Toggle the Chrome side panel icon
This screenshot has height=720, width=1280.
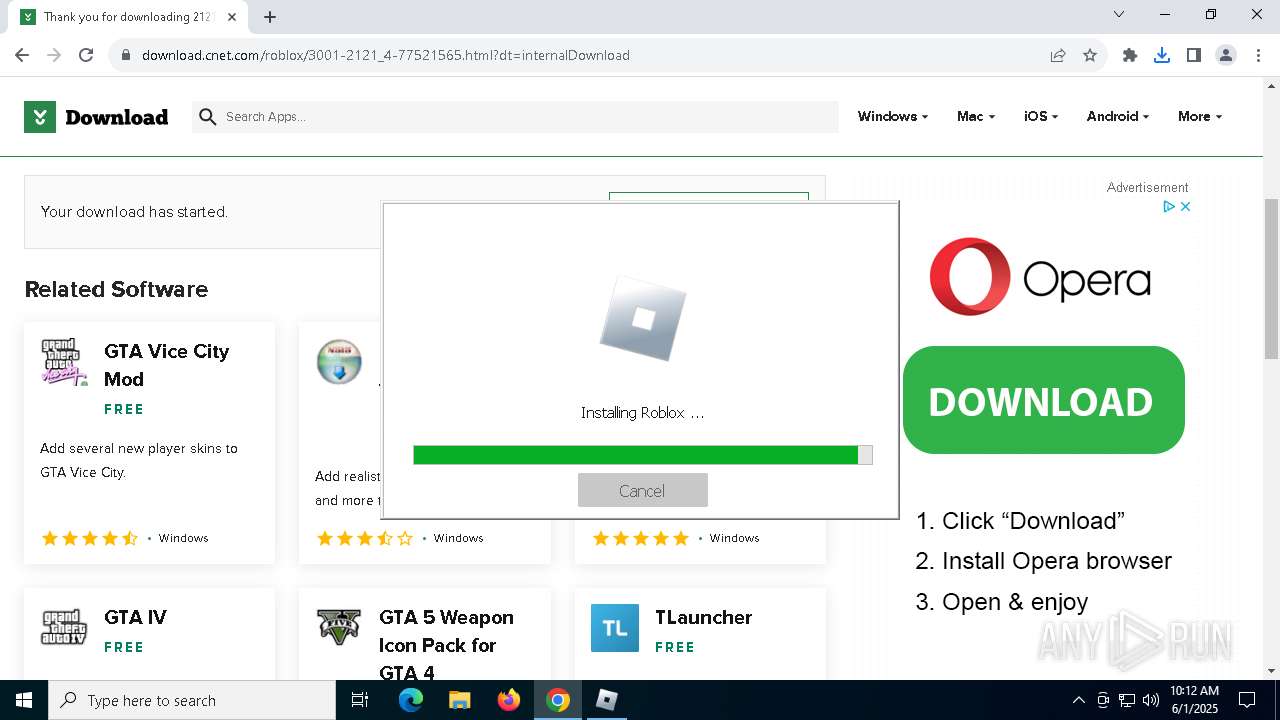coord(1194,55)
